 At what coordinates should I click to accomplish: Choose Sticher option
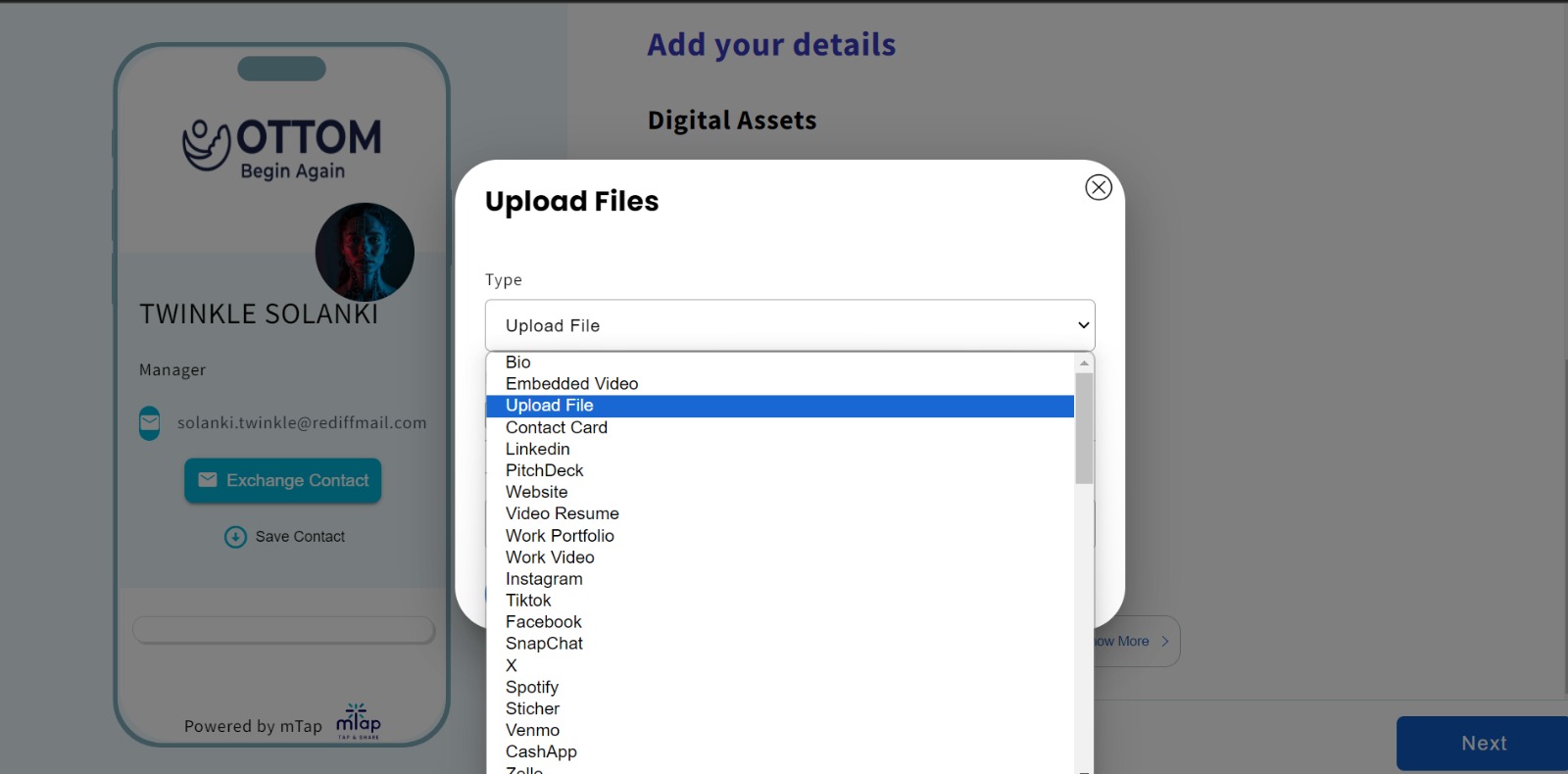(x=780, y=709)
